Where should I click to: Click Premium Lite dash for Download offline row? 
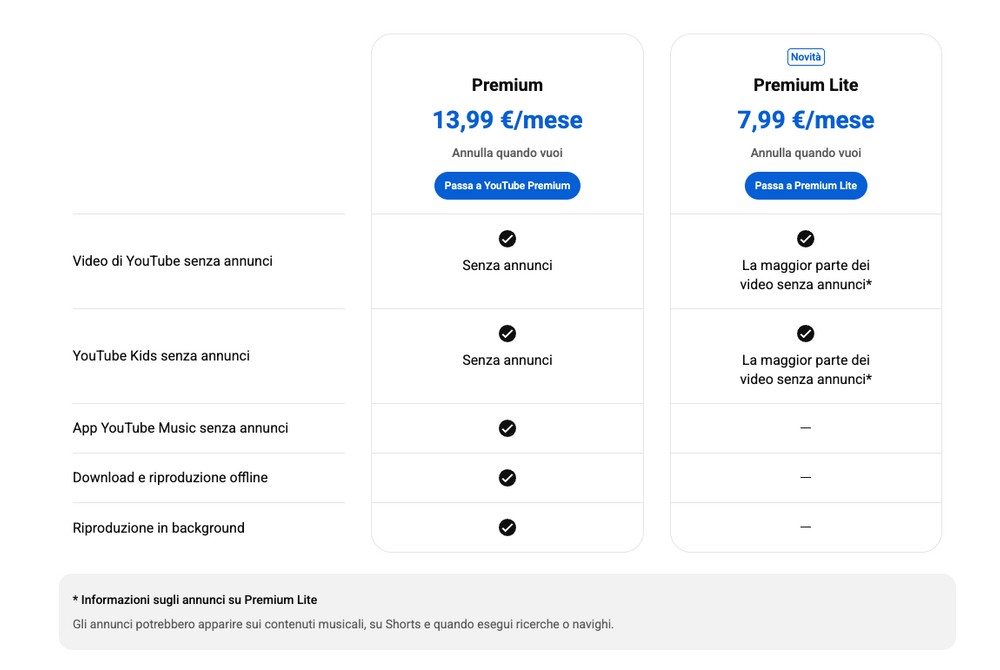pos(805,478)
